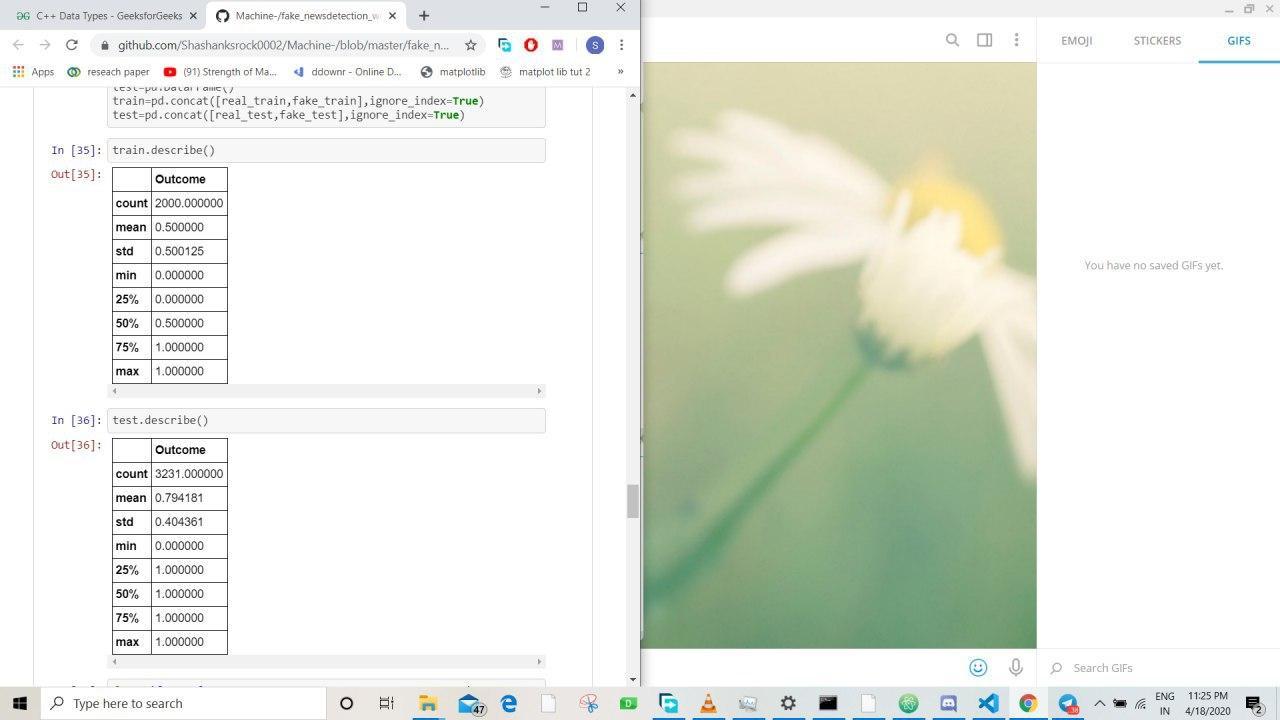The height and width of the screenshot is (720, 1280).
Task: Click right arrow of Out[35] horizontal scrollbar
Action: pos(539,391)
